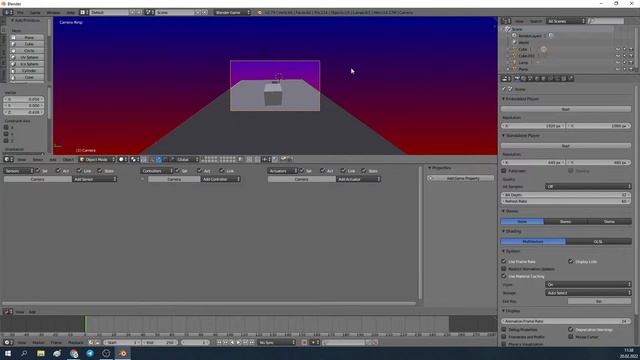The image size is (640, 360).
Task: Open the 3D view editor type selector
Action: point(8,160)
